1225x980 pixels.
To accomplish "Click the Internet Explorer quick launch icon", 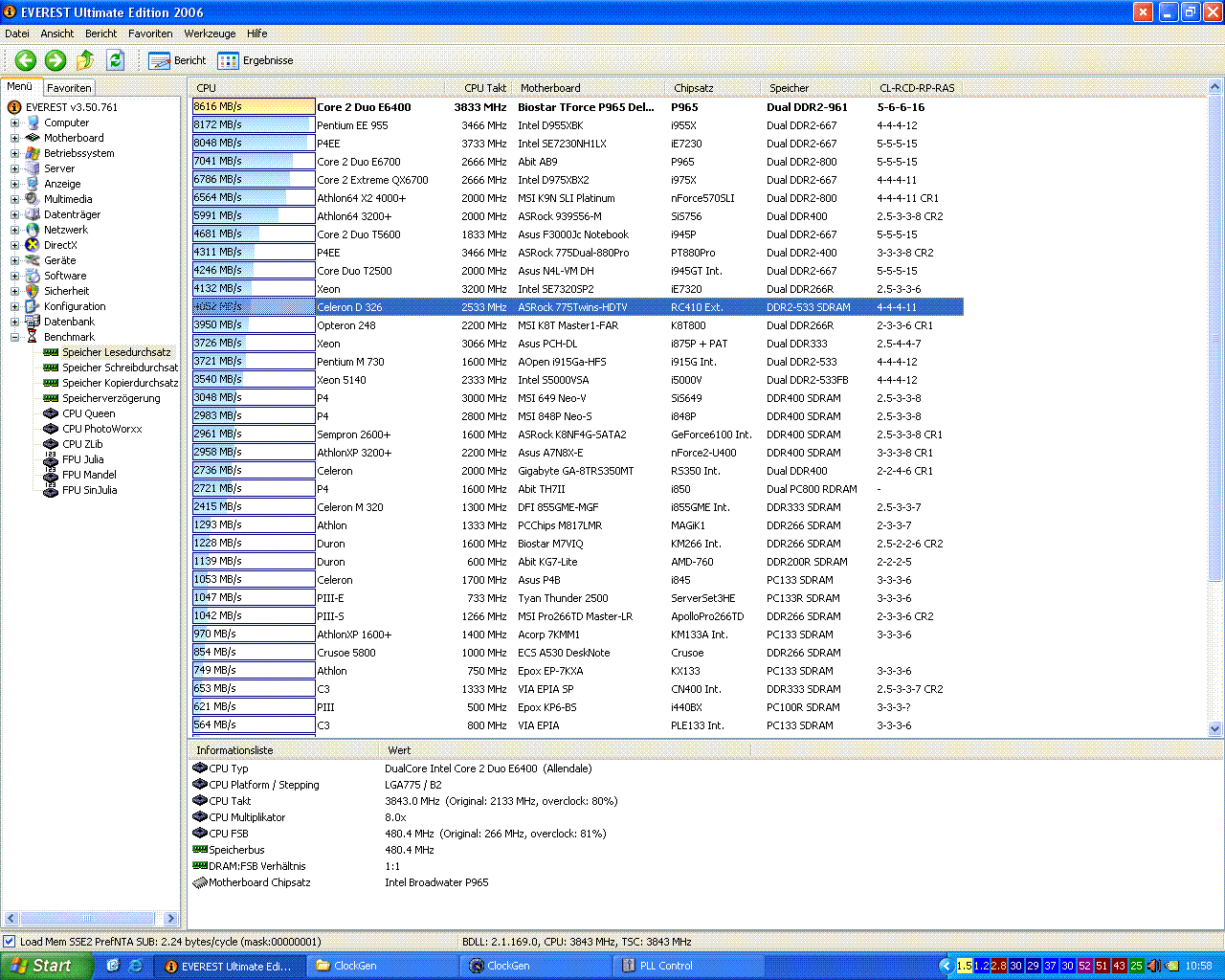I will [135, 966].
